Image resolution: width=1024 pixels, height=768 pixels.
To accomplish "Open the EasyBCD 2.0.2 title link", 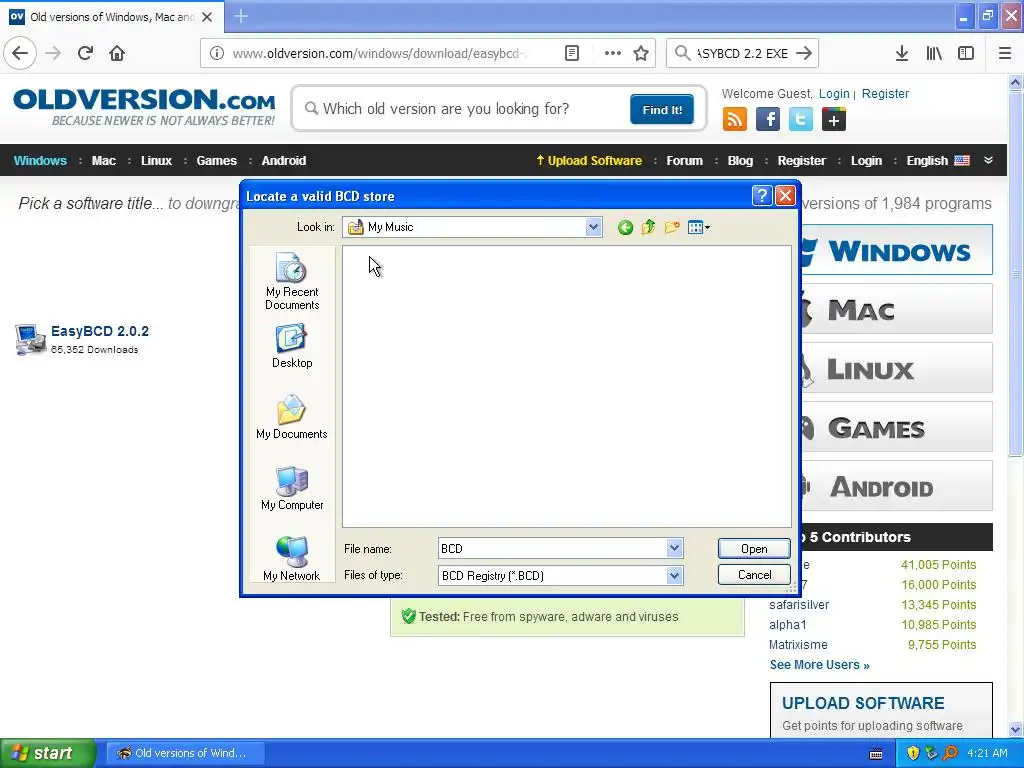I will (x=100, y=331).
